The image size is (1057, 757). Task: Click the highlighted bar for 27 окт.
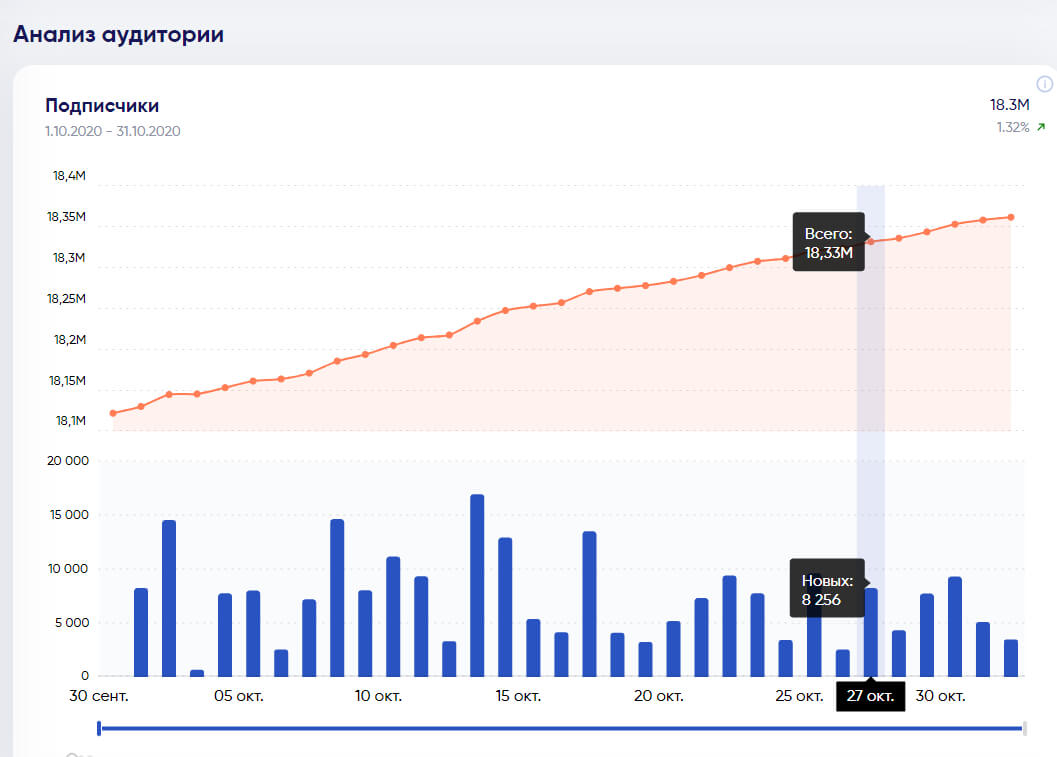[x=871, y=632]
